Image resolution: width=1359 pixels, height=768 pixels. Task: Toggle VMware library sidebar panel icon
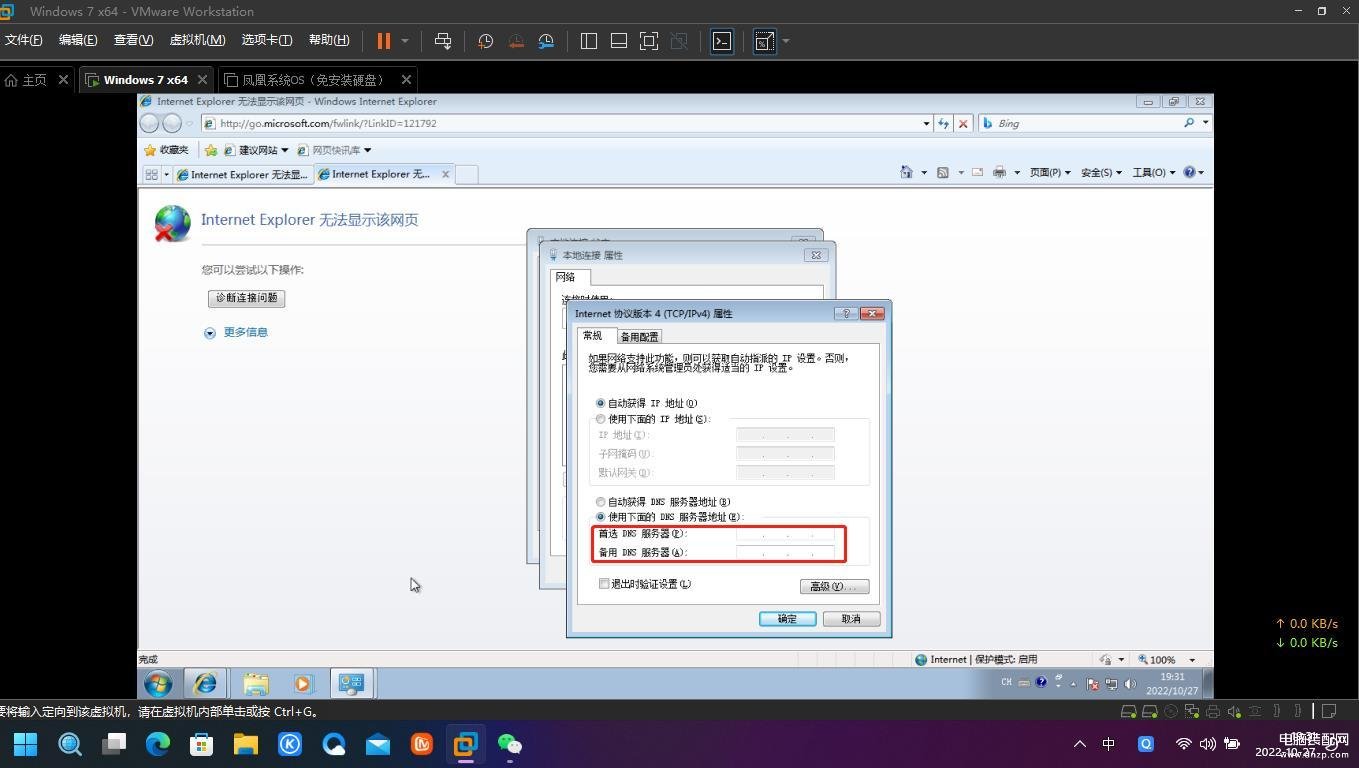[x=589, y=41]
